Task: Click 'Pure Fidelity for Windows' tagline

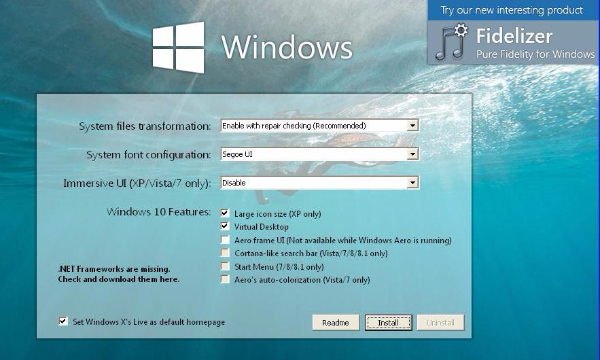Action: [x=535, y=54]
